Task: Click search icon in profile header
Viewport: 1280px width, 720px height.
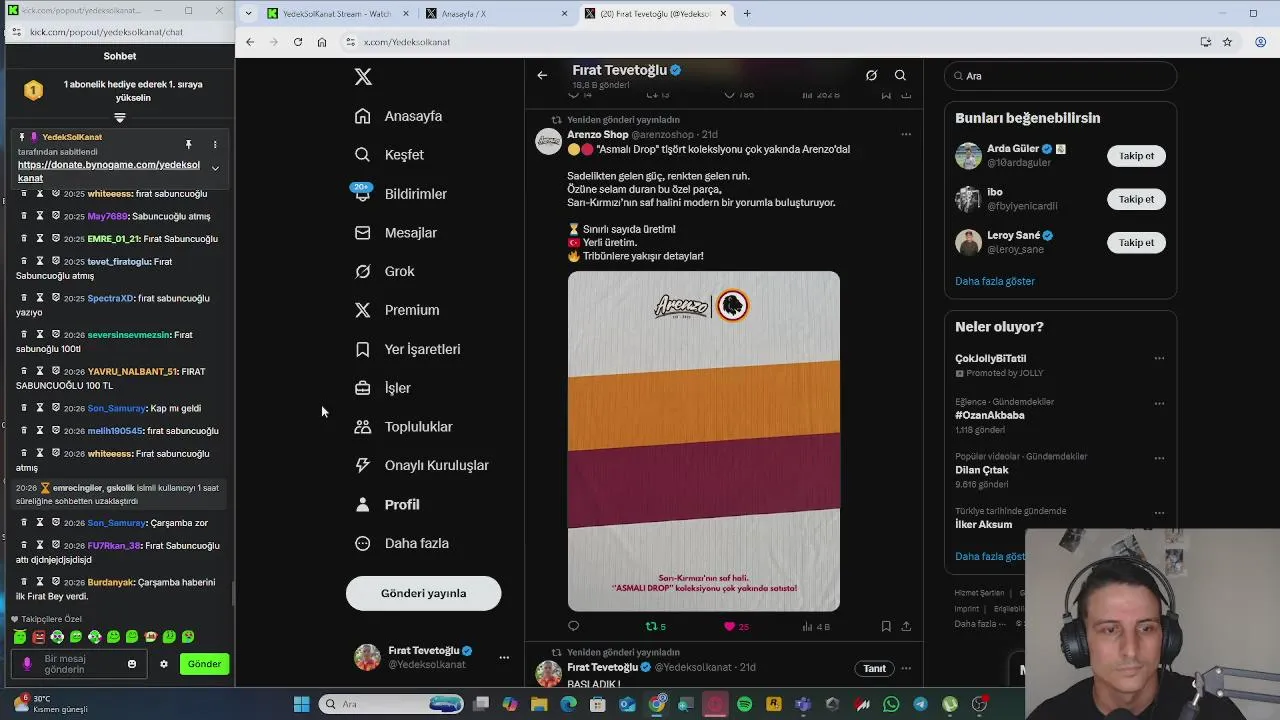Action: pos(900,75)
